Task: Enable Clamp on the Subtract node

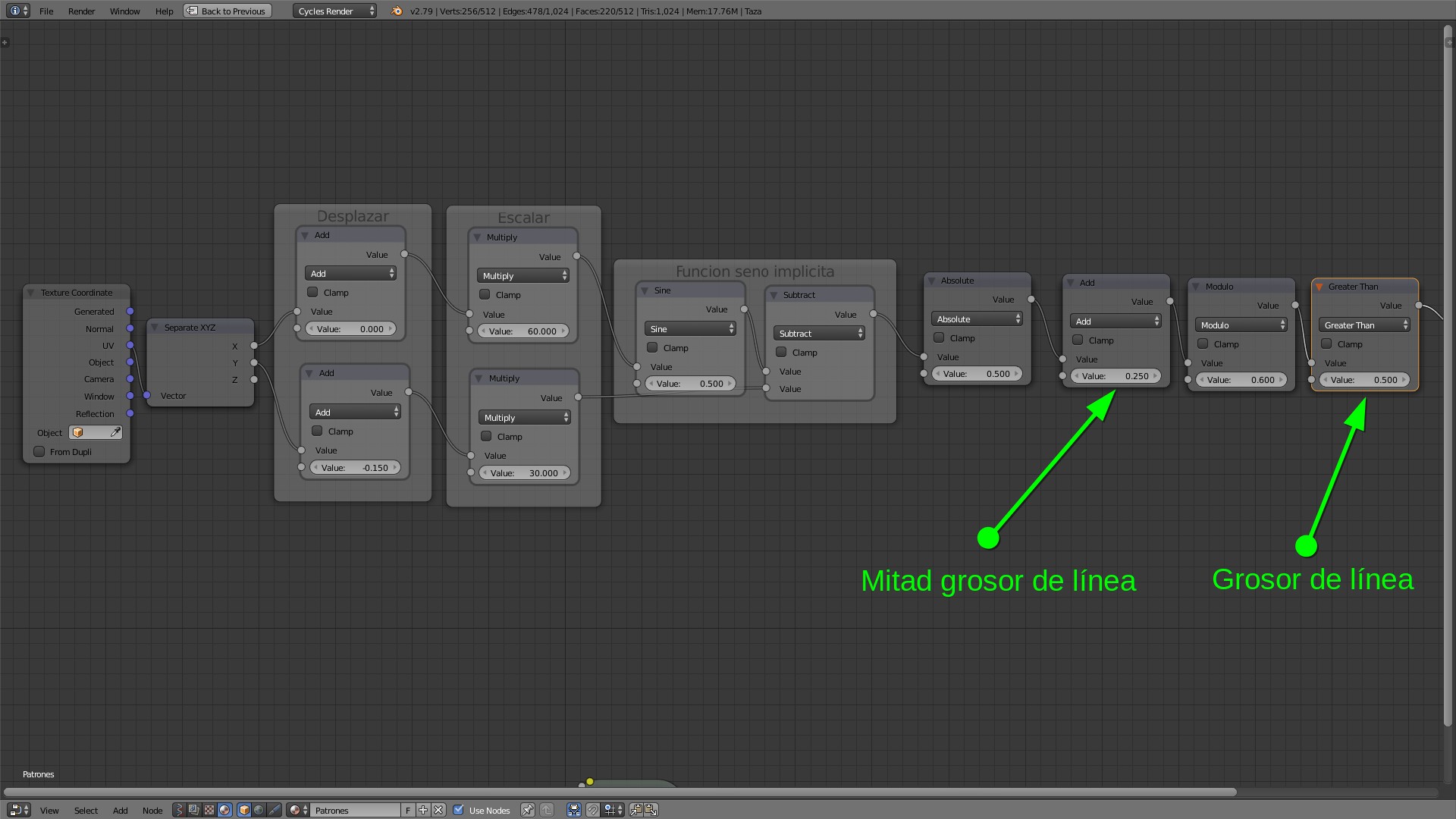Action: point(781,352)
